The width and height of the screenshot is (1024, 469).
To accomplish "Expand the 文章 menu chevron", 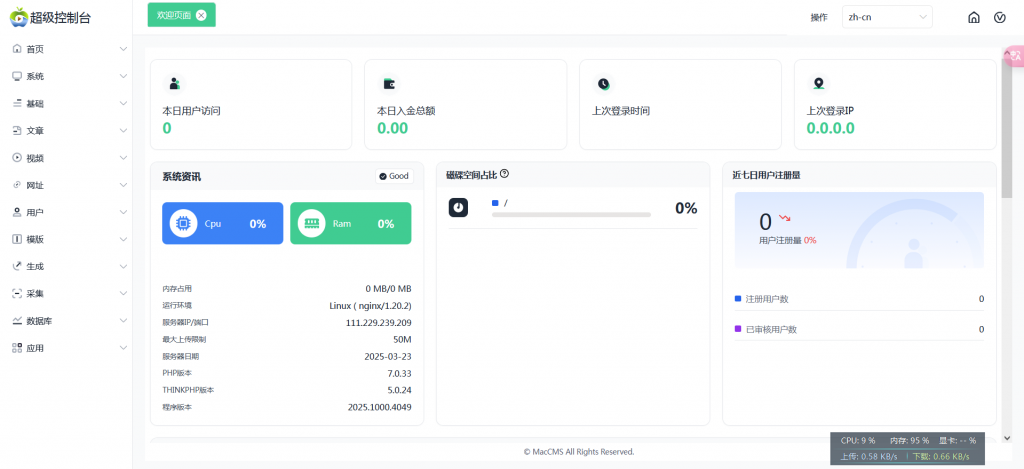I will [123, 131].
